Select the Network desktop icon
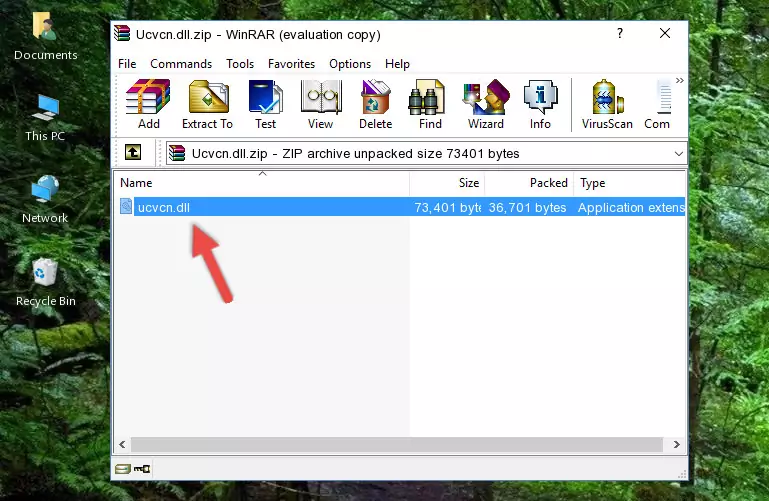769x501 pixels. point(45,200)
